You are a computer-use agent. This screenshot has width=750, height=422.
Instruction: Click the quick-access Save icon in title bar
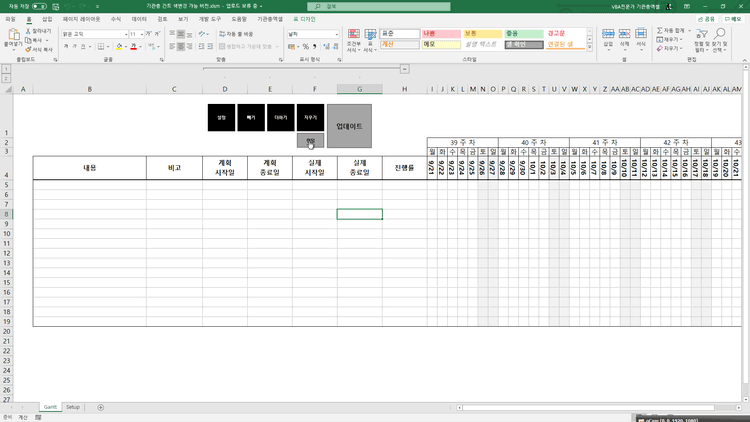point(55,7)
